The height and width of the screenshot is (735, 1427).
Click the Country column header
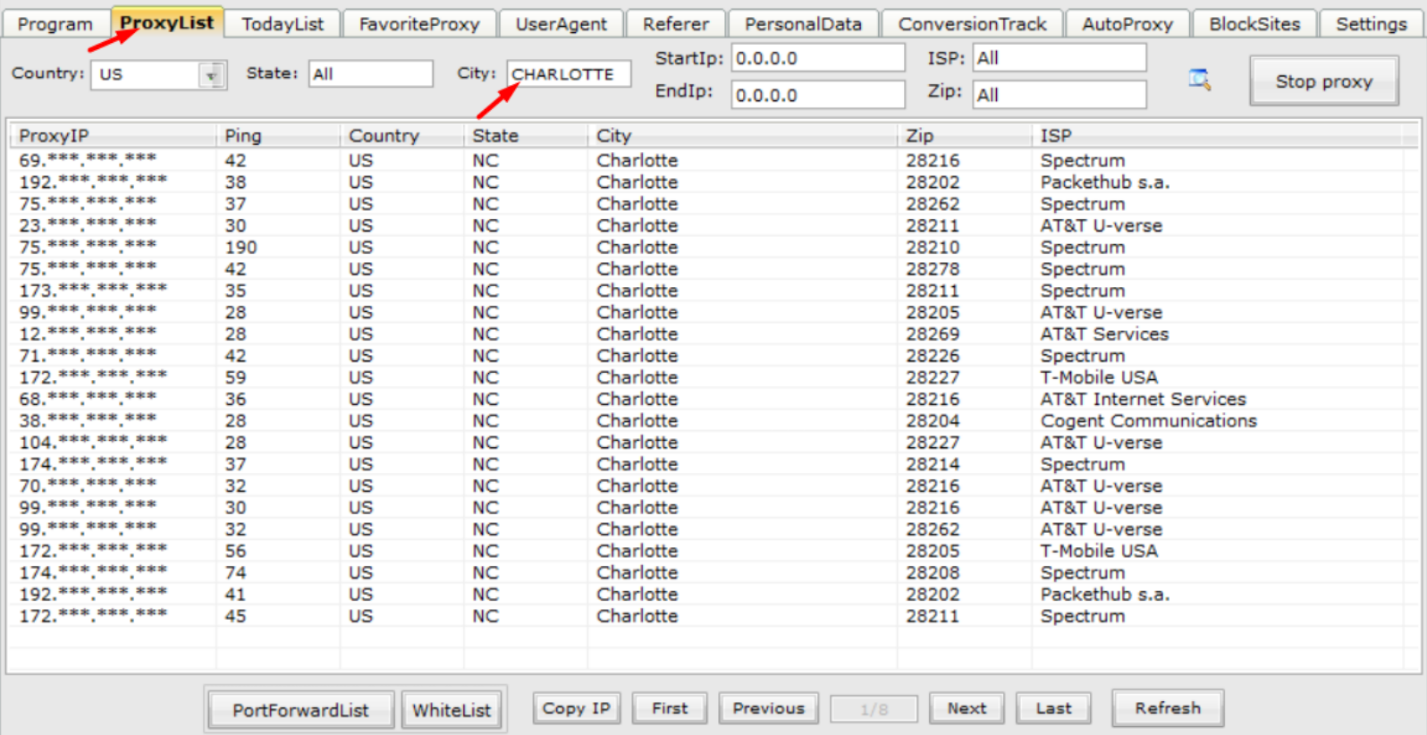pyautogui.click(x=402, y=136)
